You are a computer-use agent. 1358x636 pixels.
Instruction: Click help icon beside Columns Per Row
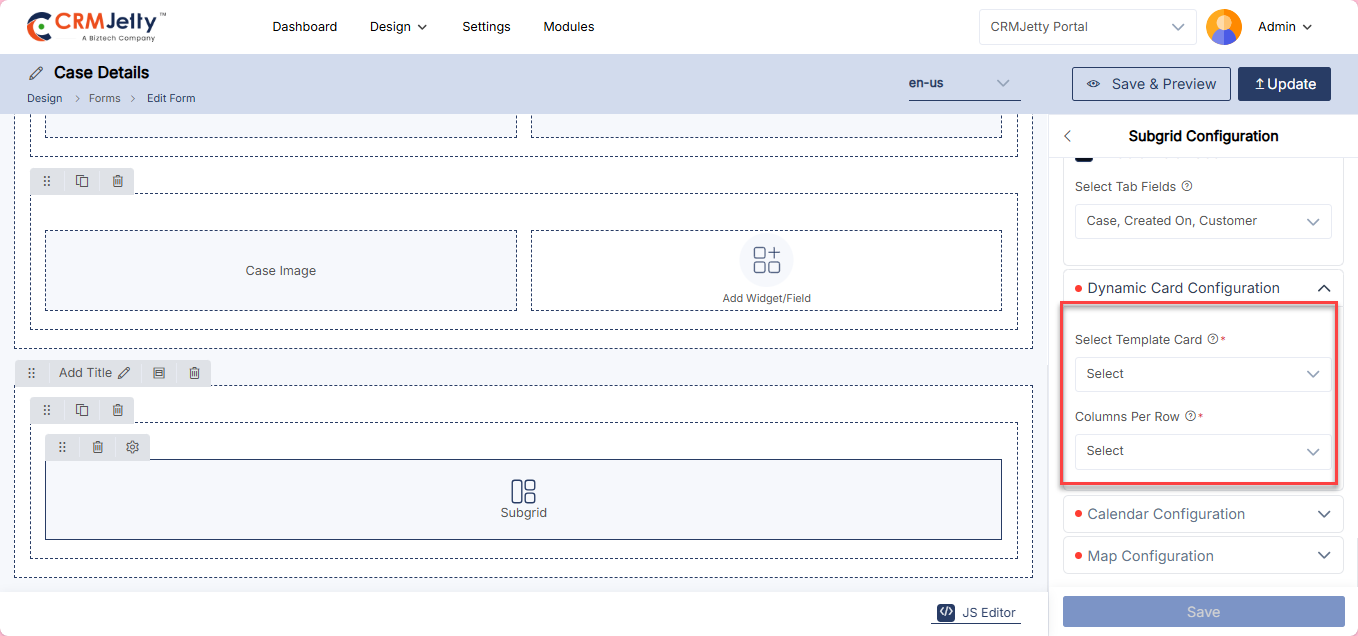(1190, 416)
